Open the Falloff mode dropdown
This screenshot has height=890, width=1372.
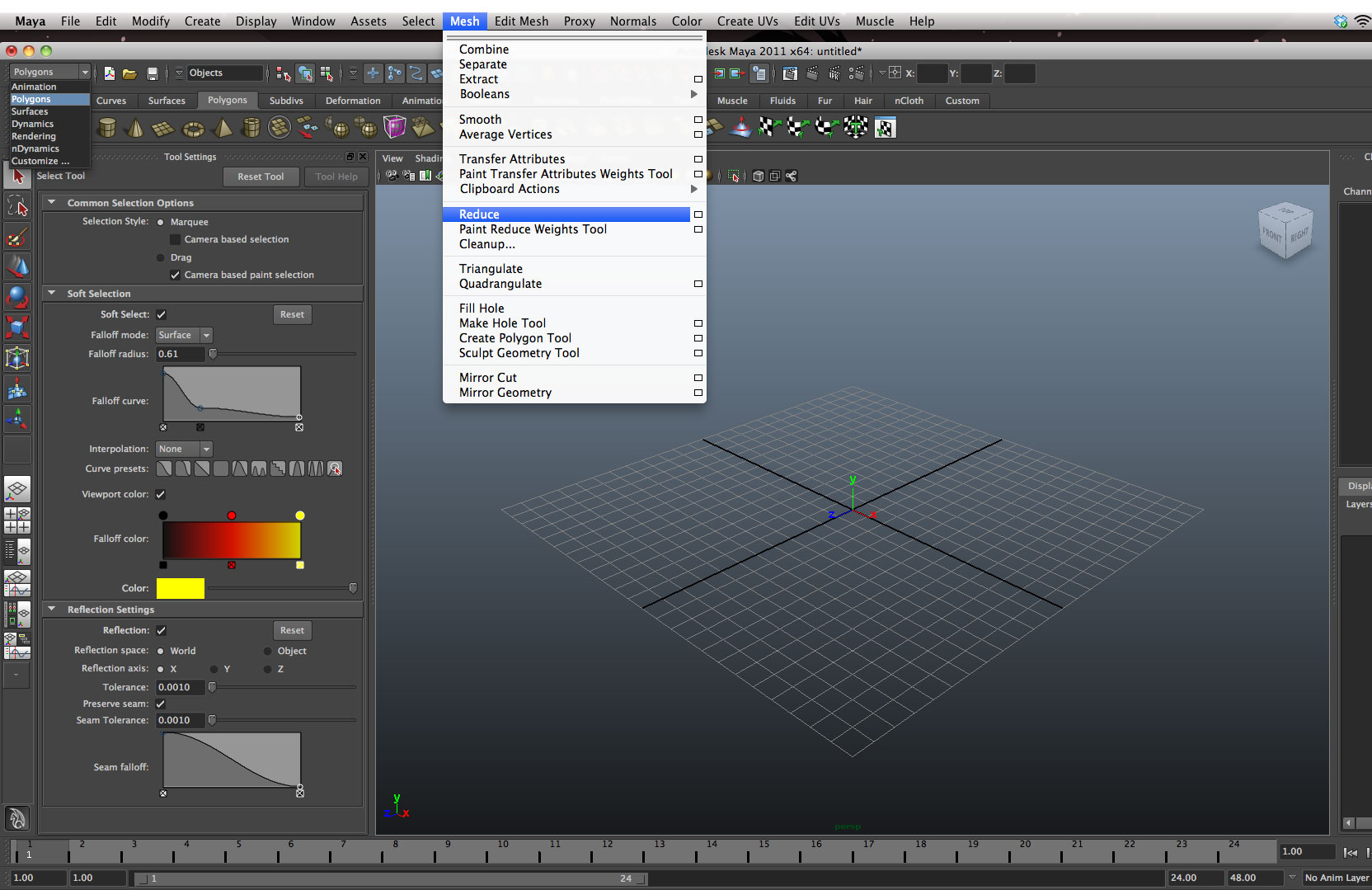pyautogui.click(x=185, y=335)
